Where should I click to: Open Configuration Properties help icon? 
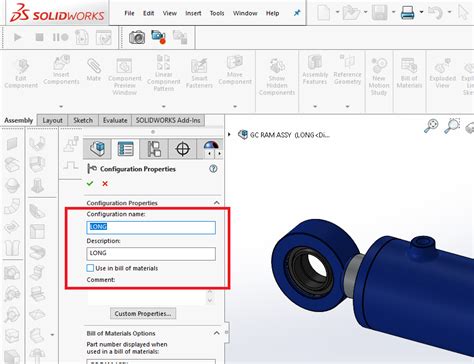(213, 169)
